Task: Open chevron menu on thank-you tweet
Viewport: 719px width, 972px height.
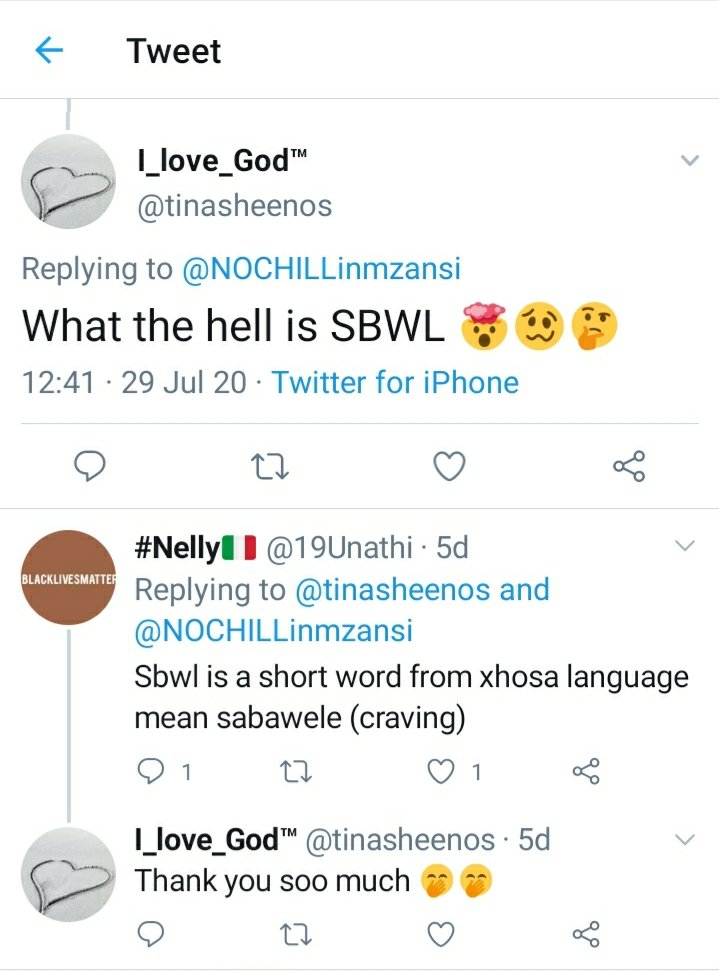Action: [685, 840]
